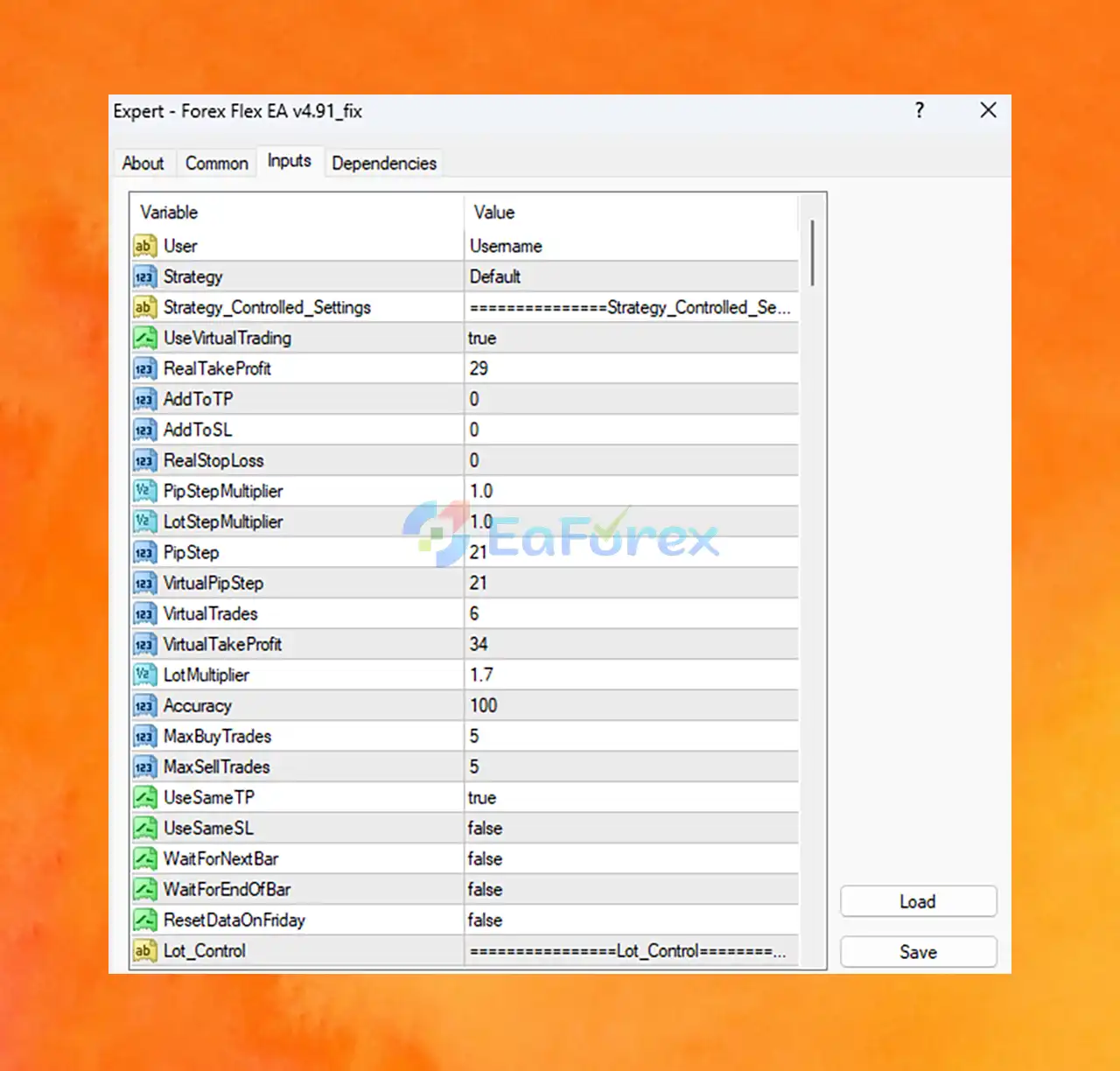
Task: Close the Expert dialog window
Action: tap(988, 110)
